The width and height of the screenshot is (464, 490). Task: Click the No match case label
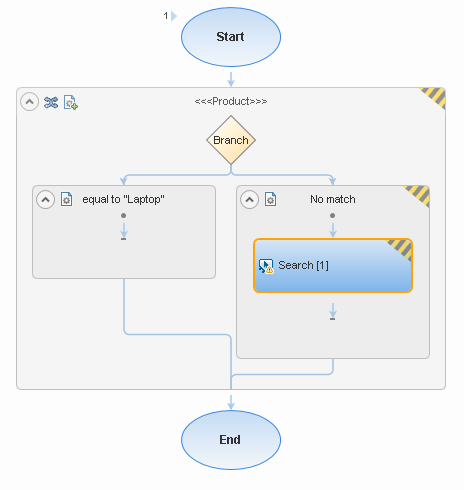[x=333, y=199]
